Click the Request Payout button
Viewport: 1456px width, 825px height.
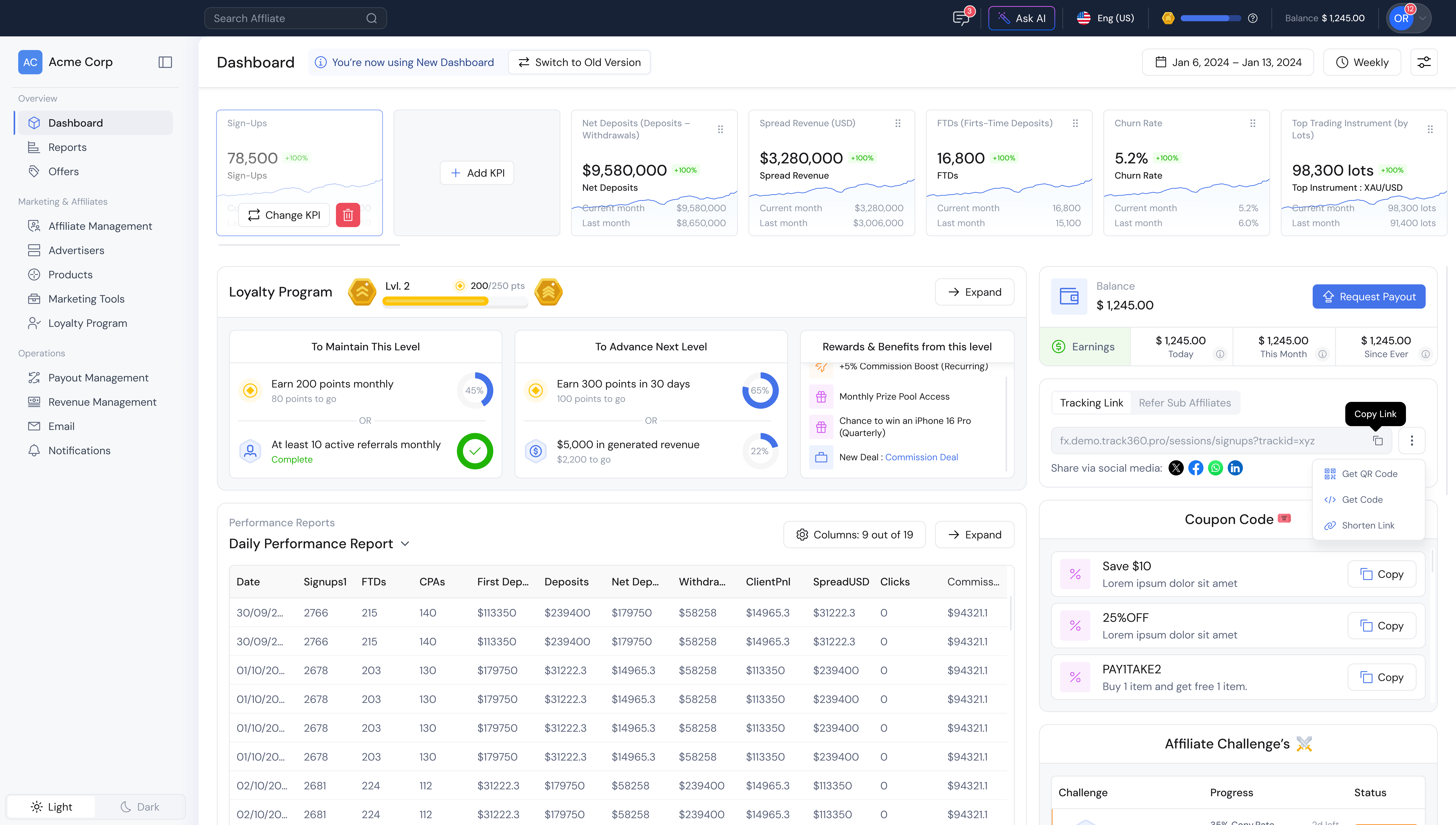point(1369,296)
